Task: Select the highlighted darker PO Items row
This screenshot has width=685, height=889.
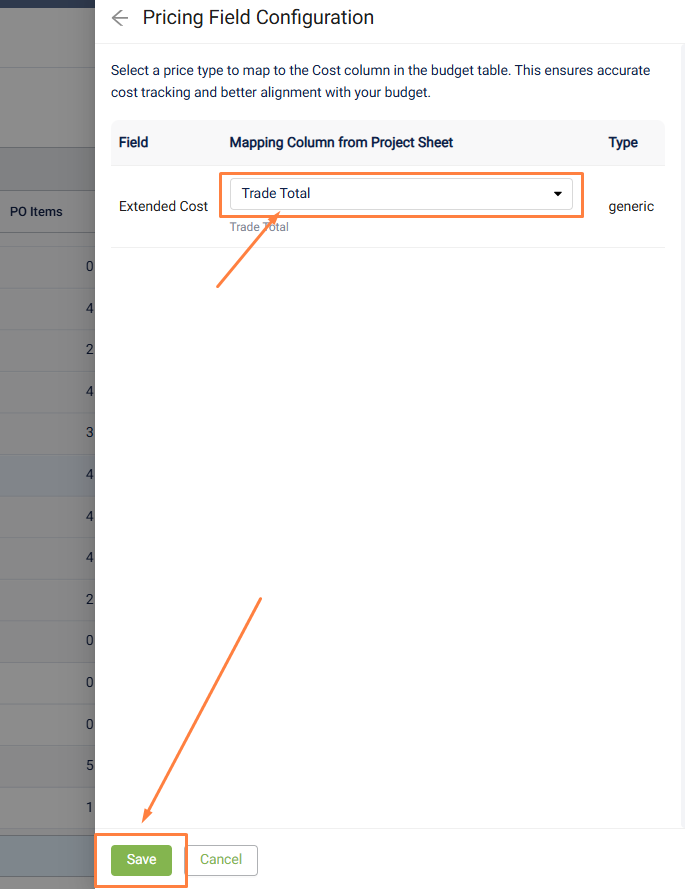Action: [47, 475]
